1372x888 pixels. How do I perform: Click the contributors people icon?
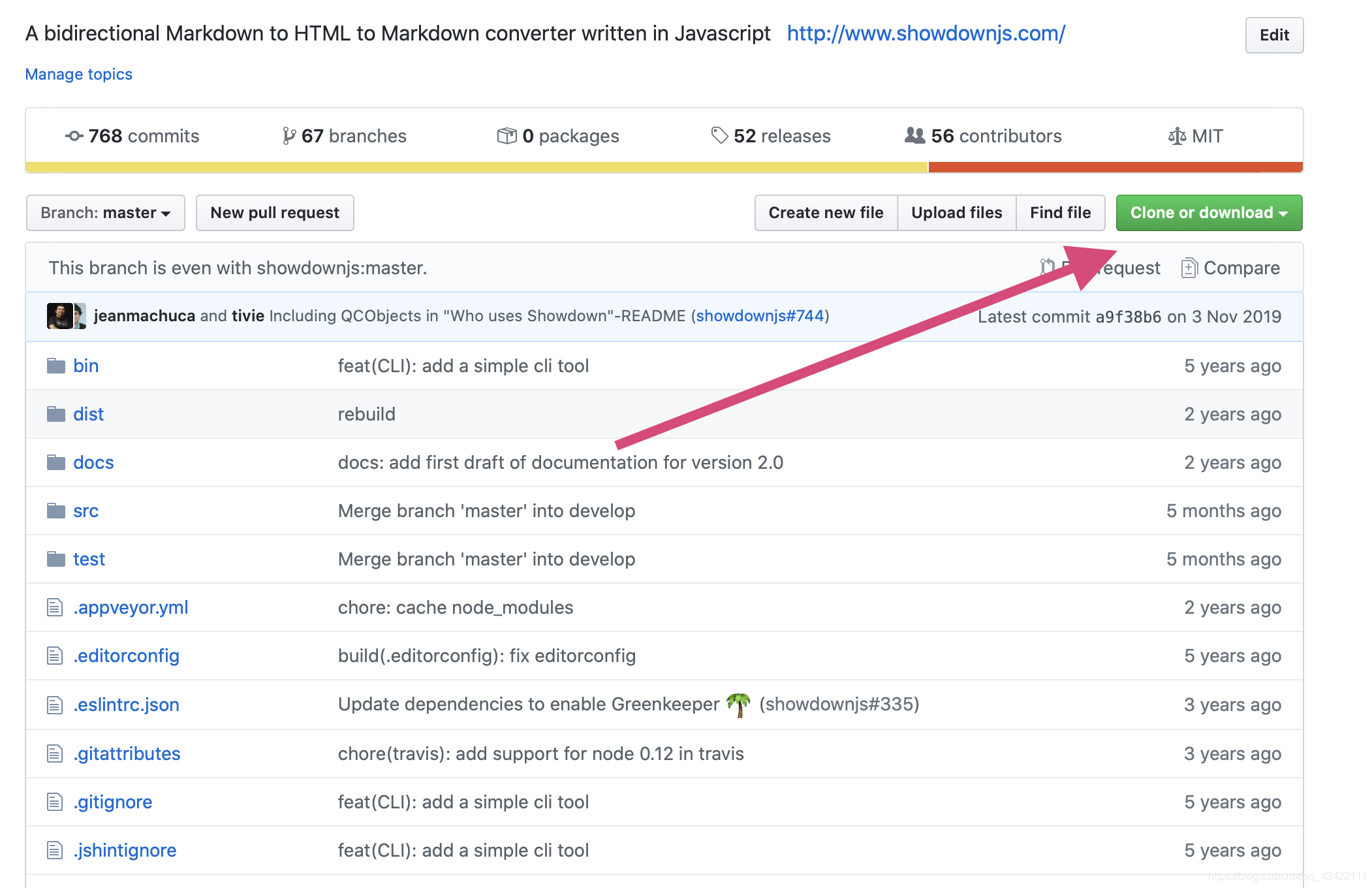coord(914,136)
